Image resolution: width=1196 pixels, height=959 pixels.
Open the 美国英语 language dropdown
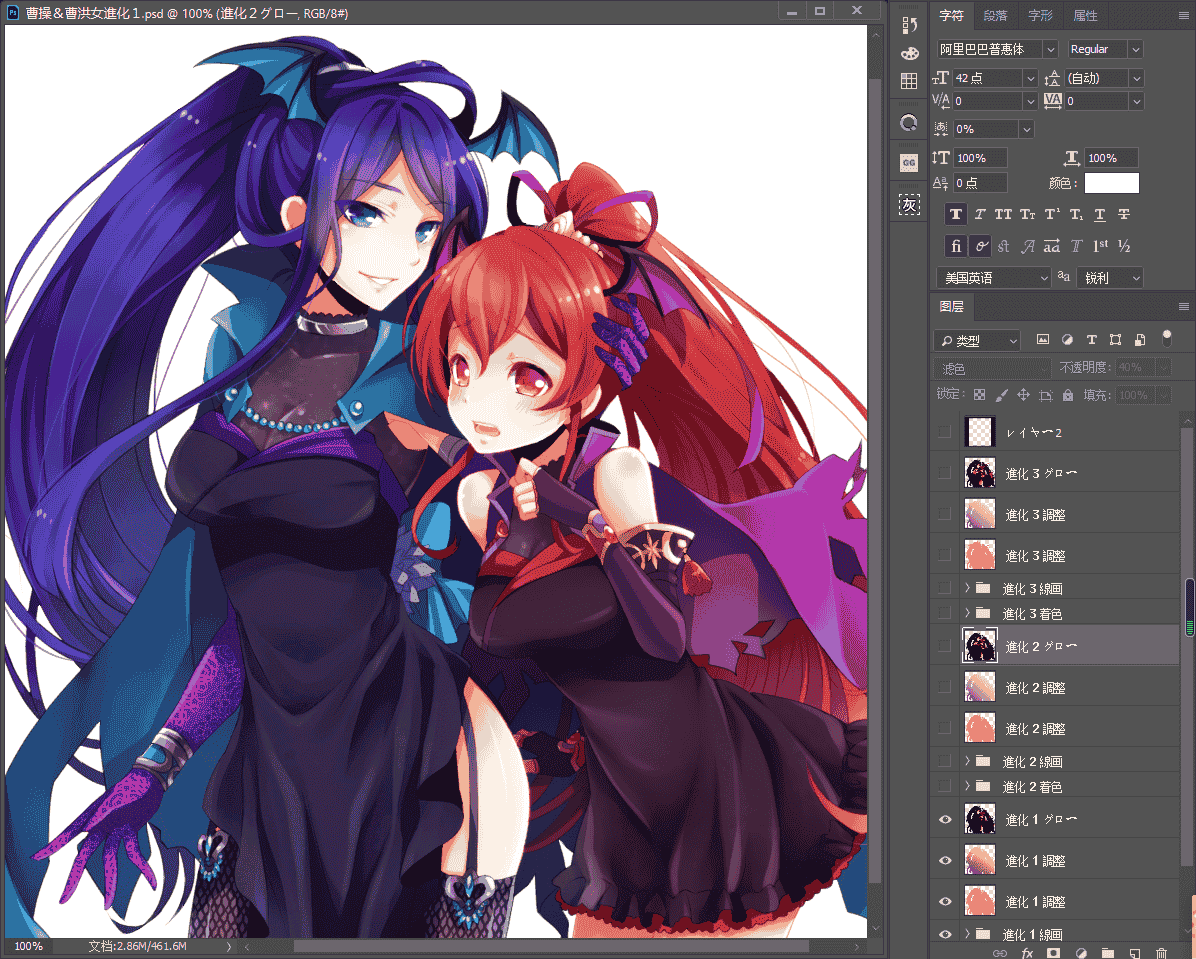(x=994, y=278)
